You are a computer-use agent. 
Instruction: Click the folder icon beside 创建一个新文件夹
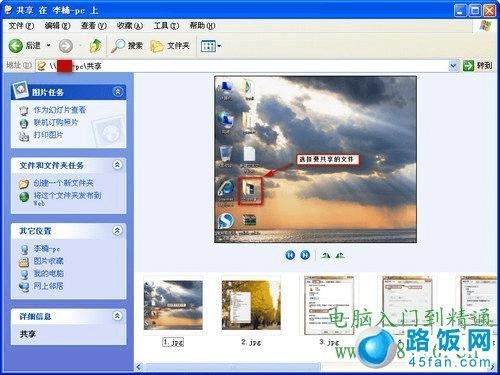click(24, 183)
